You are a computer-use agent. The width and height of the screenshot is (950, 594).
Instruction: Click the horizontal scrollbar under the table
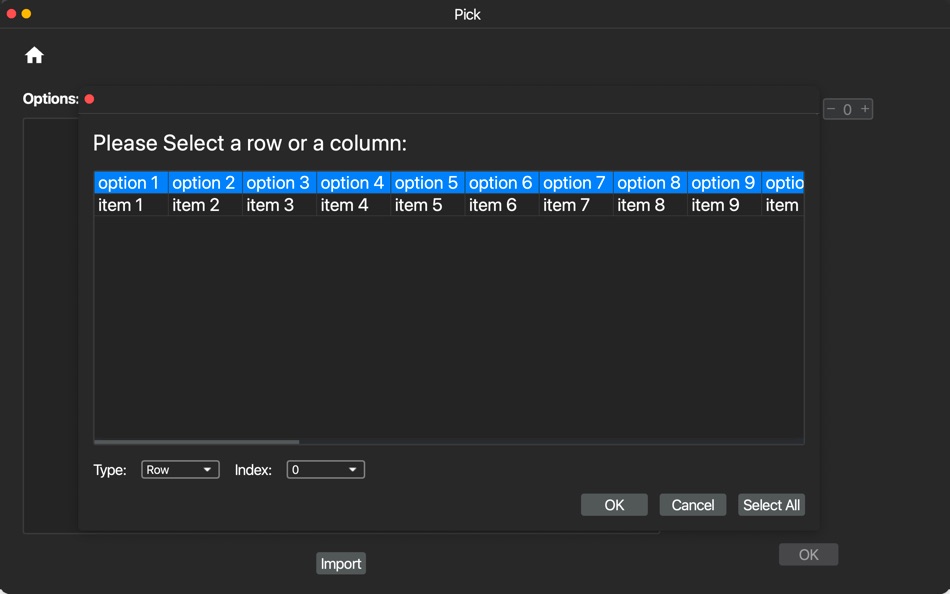[x=196, y=441]
